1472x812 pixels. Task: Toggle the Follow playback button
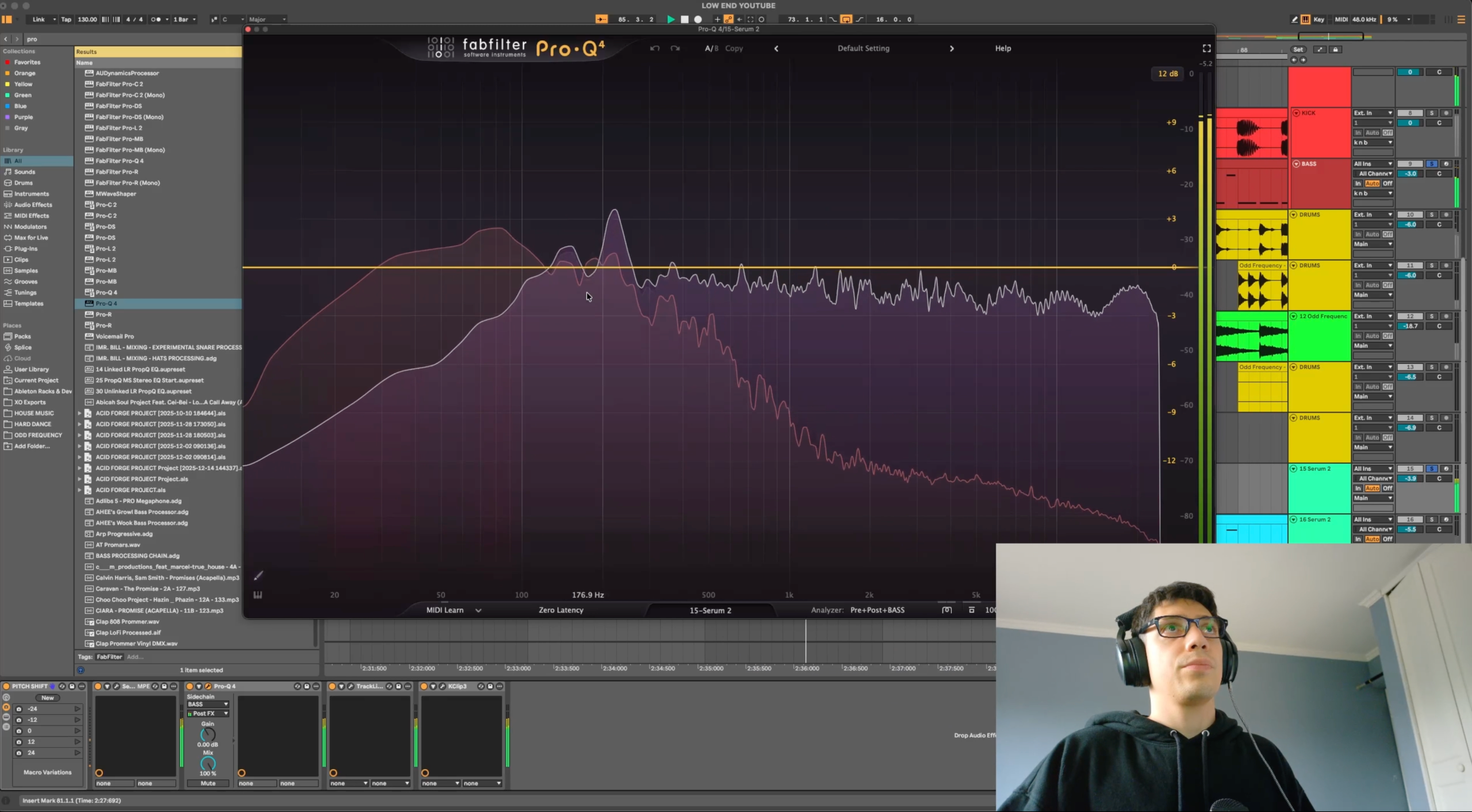point(601,19)
